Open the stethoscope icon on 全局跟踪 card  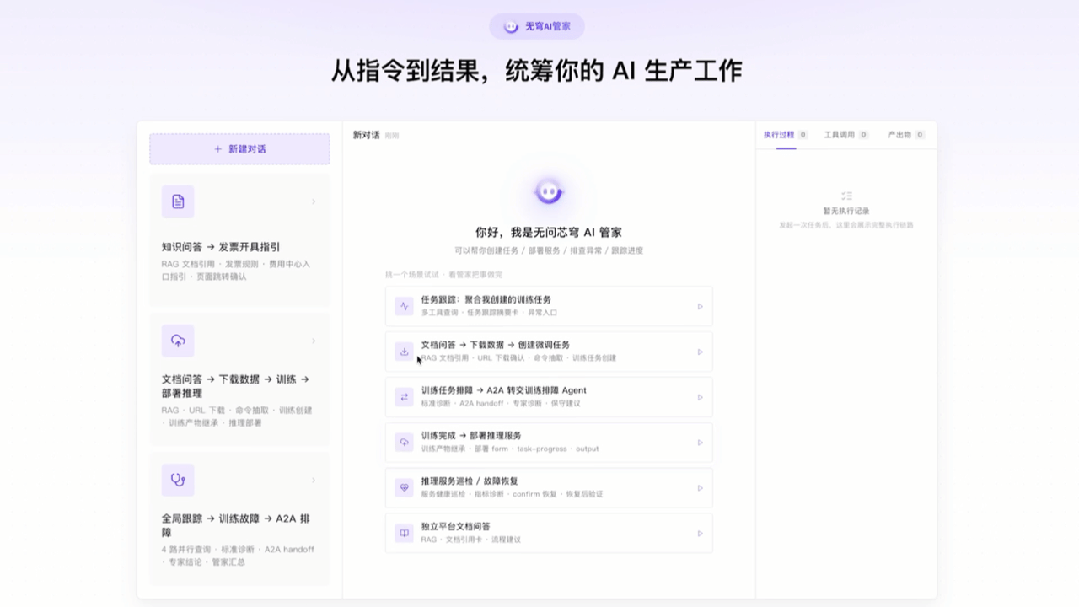[x=178, y=480]
